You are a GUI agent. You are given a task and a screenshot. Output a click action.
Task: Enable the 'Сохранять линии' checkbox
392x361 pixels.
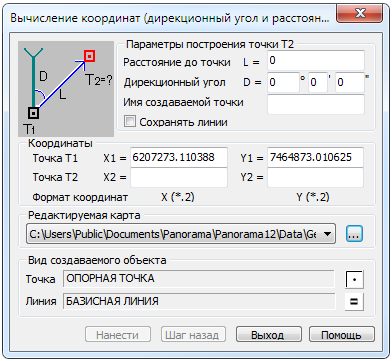[129, 121]
